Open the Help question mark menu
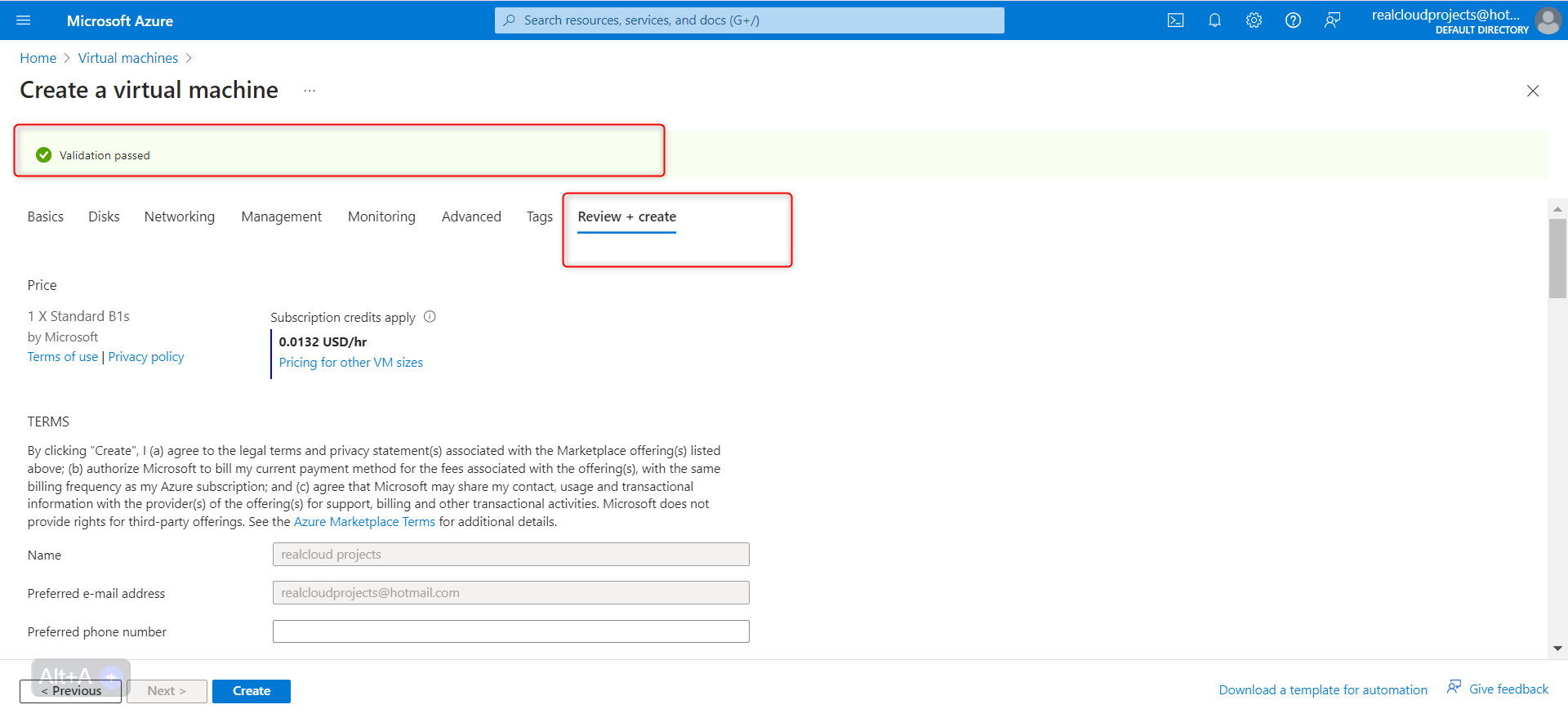This screenshot has width=1568, height=727. pos(1293,20)
